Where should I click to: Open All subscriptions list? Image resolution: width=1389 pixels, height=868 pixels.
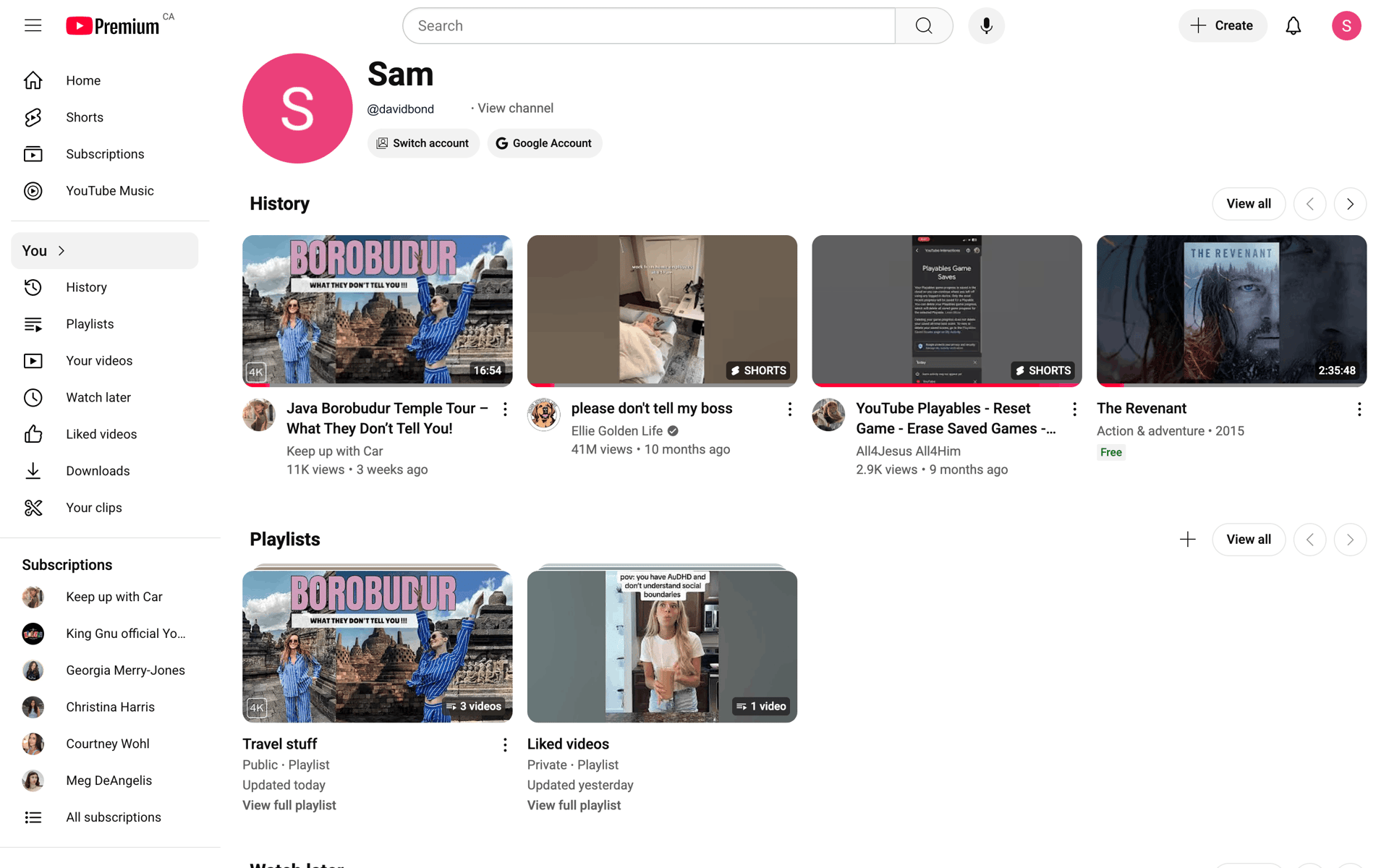(x=105, y=817)
